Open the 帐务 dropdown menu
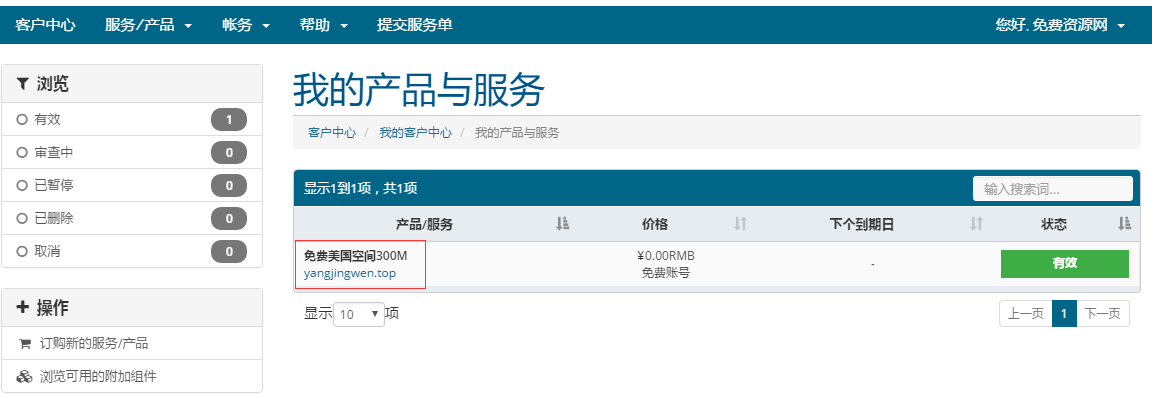 [x=246, y=25]
